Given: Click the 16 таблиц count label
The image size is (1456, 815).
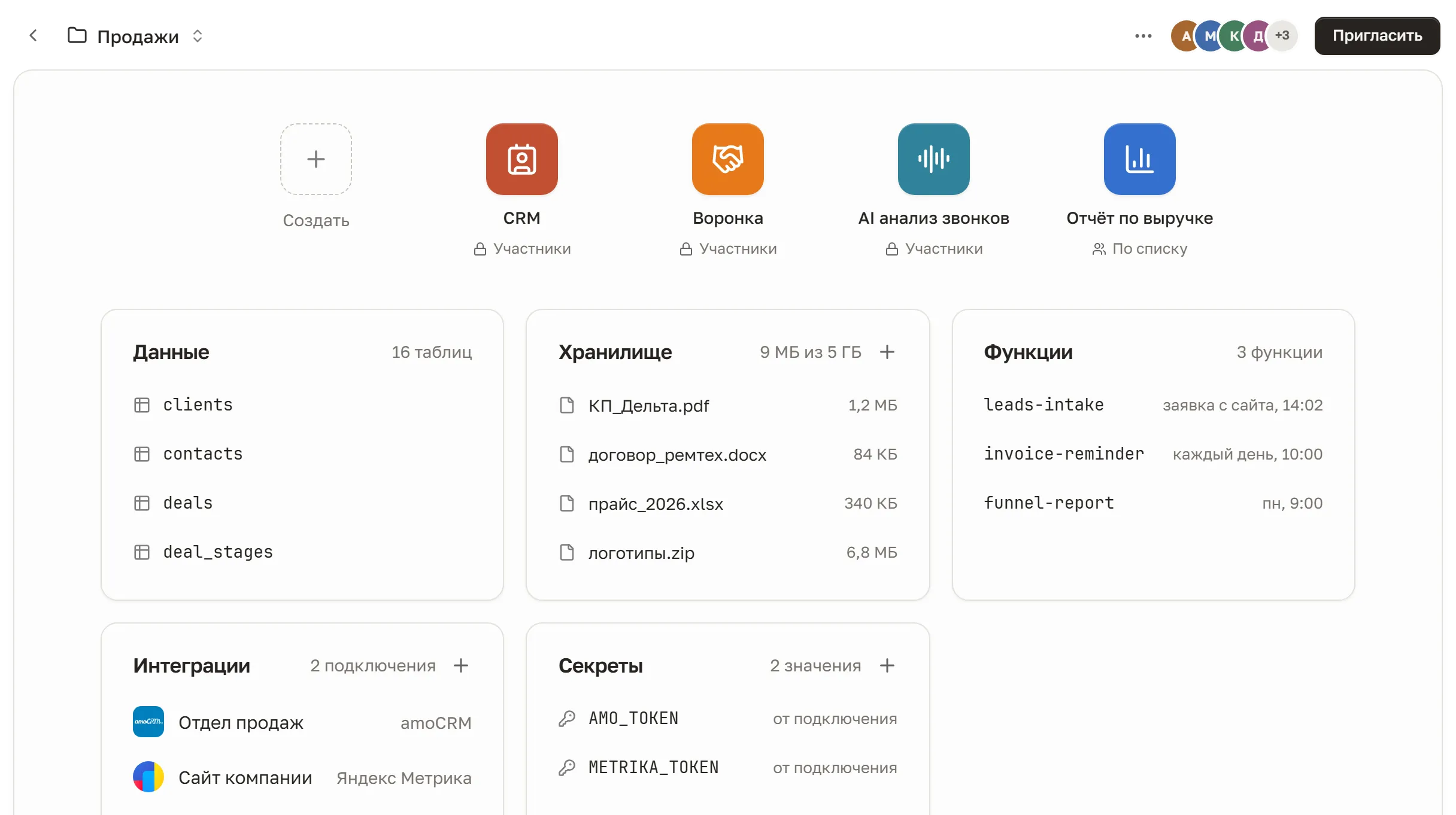Looking at the screenshot, I should [x=432, y=352].
